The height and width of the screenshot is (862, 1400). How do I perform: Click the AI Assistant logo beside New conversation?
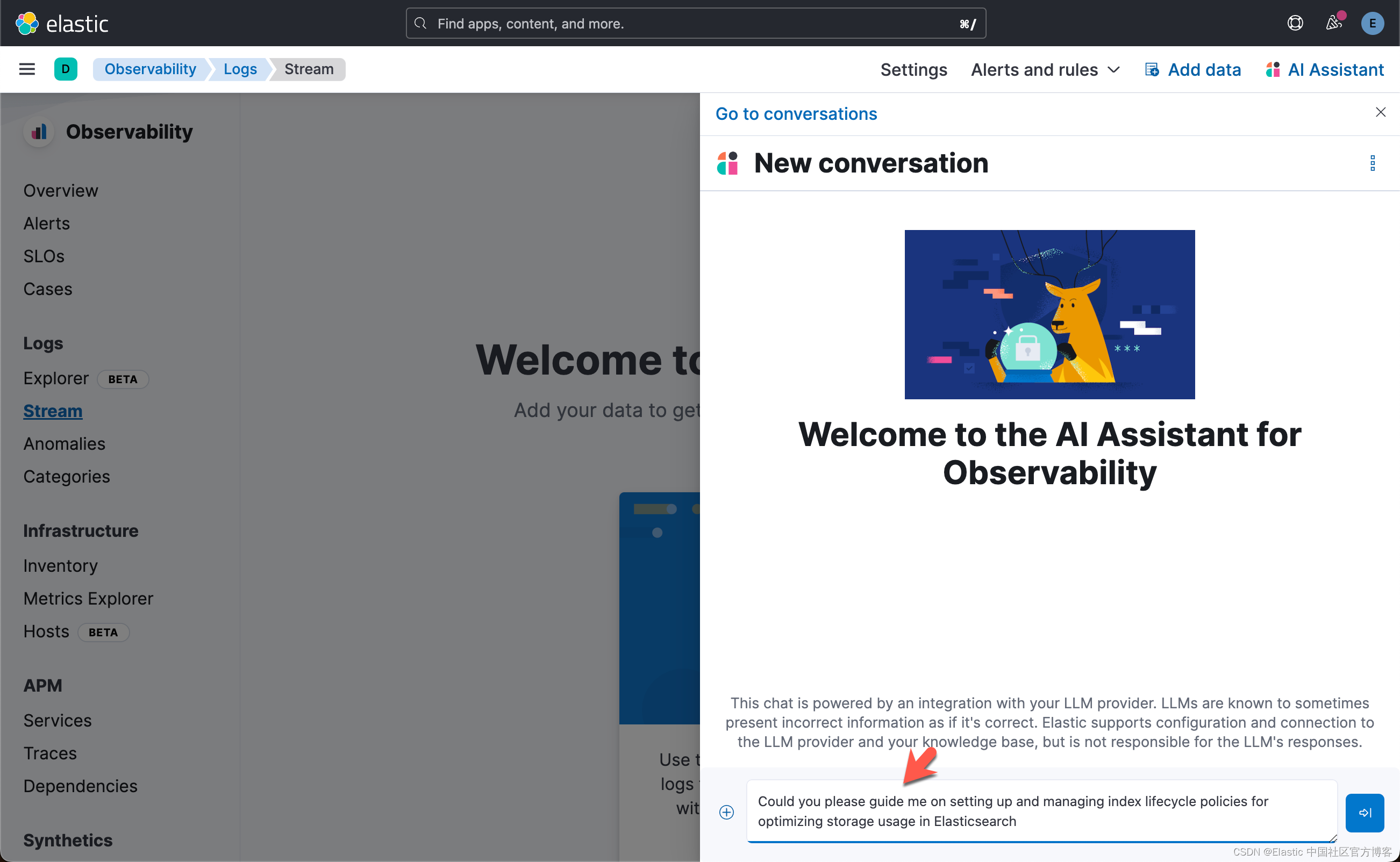coord(726,163)
